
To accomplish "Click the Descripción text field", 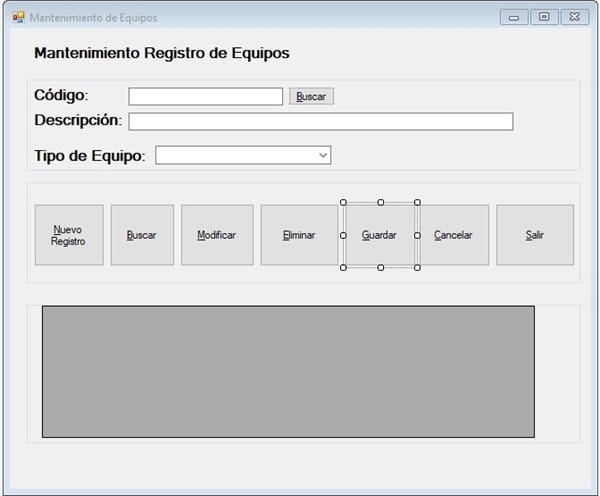I will tap(321, 121).
